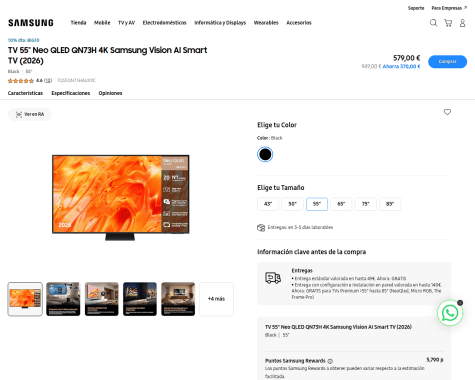Open Ver en RA augmented reality view

pos(30,114)
